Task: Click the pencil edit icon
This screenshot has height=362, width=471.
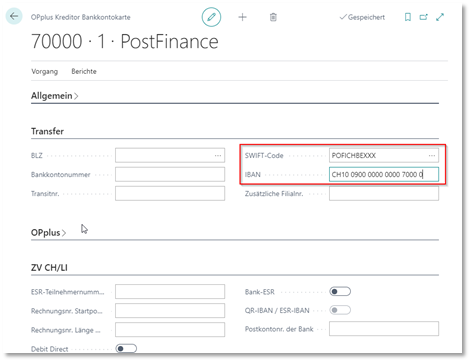Action: pos(211,17)
